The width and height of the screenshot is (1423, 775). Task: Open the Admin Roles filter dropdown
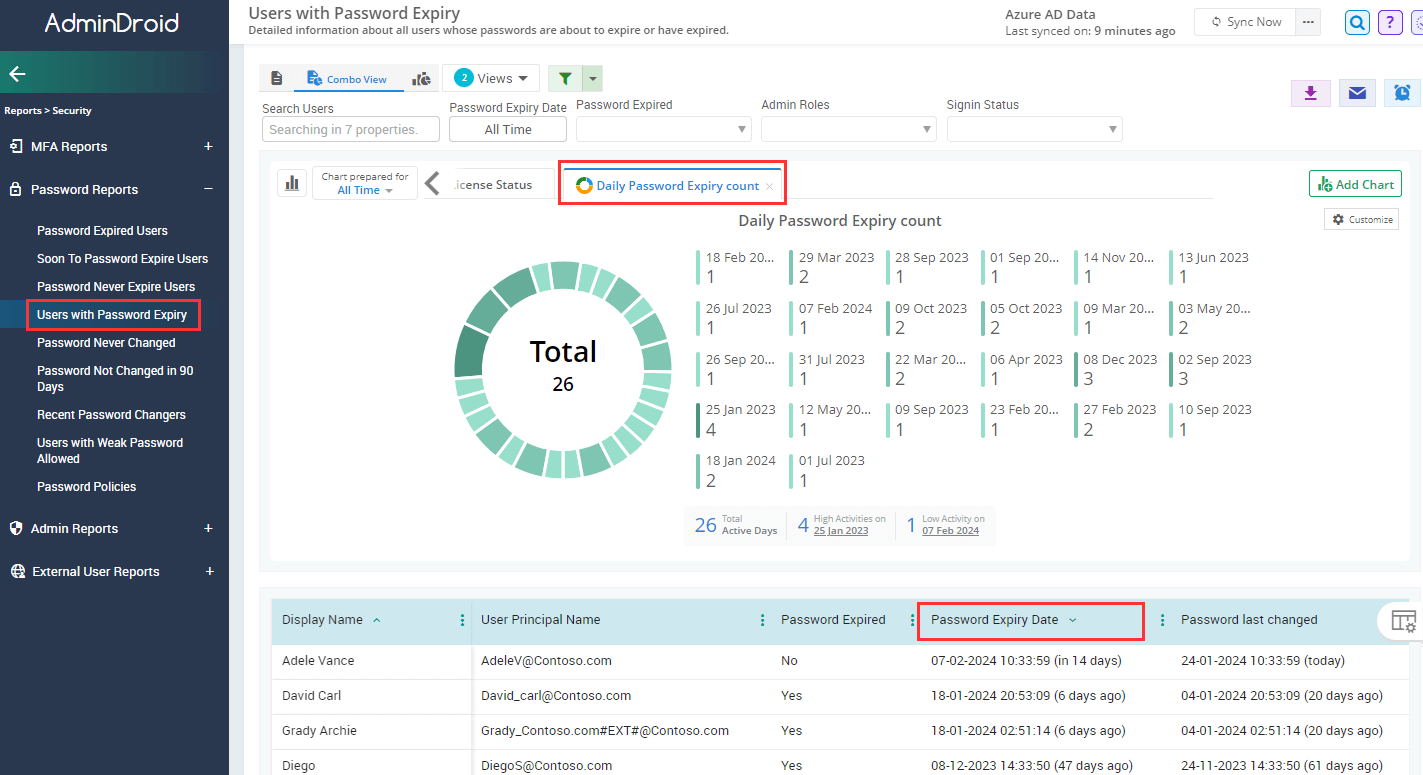pos(848,129)
